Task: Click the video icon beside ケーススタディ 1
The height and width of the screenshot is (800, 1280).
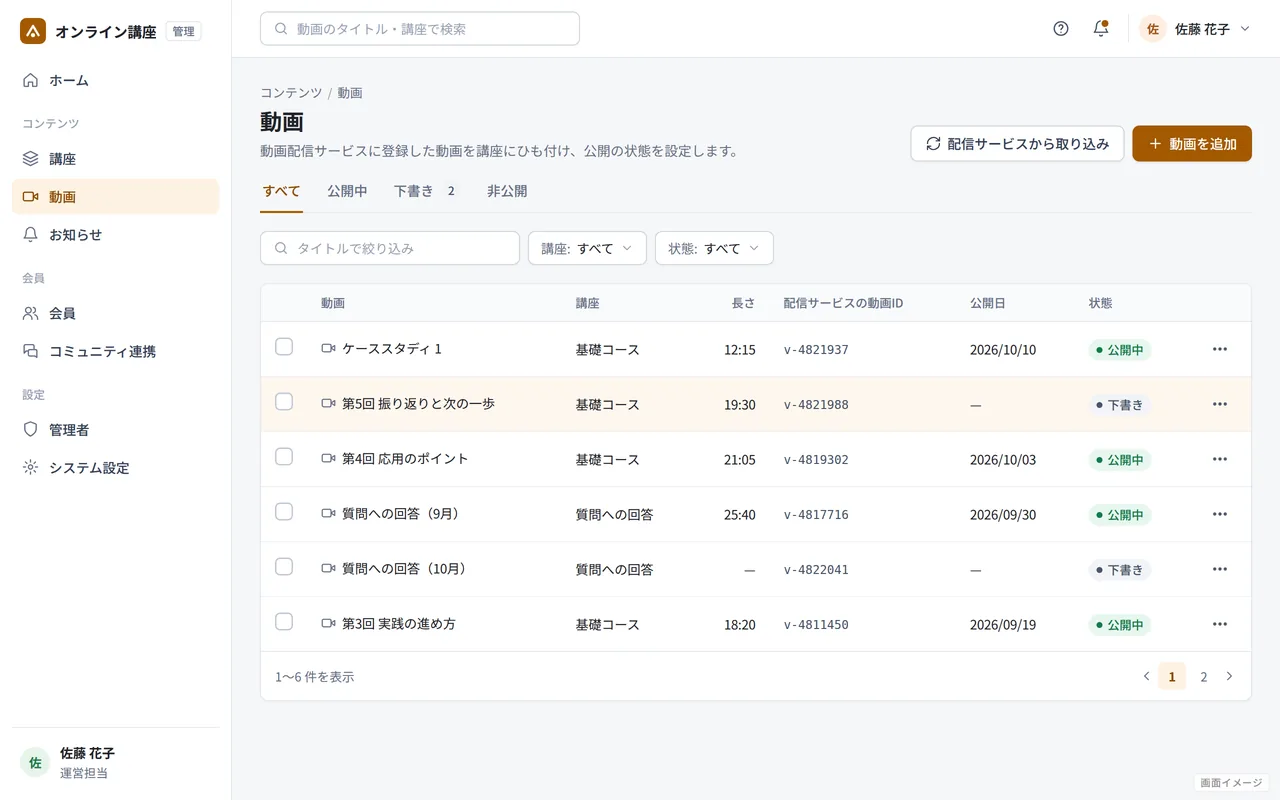Action: 328,349
